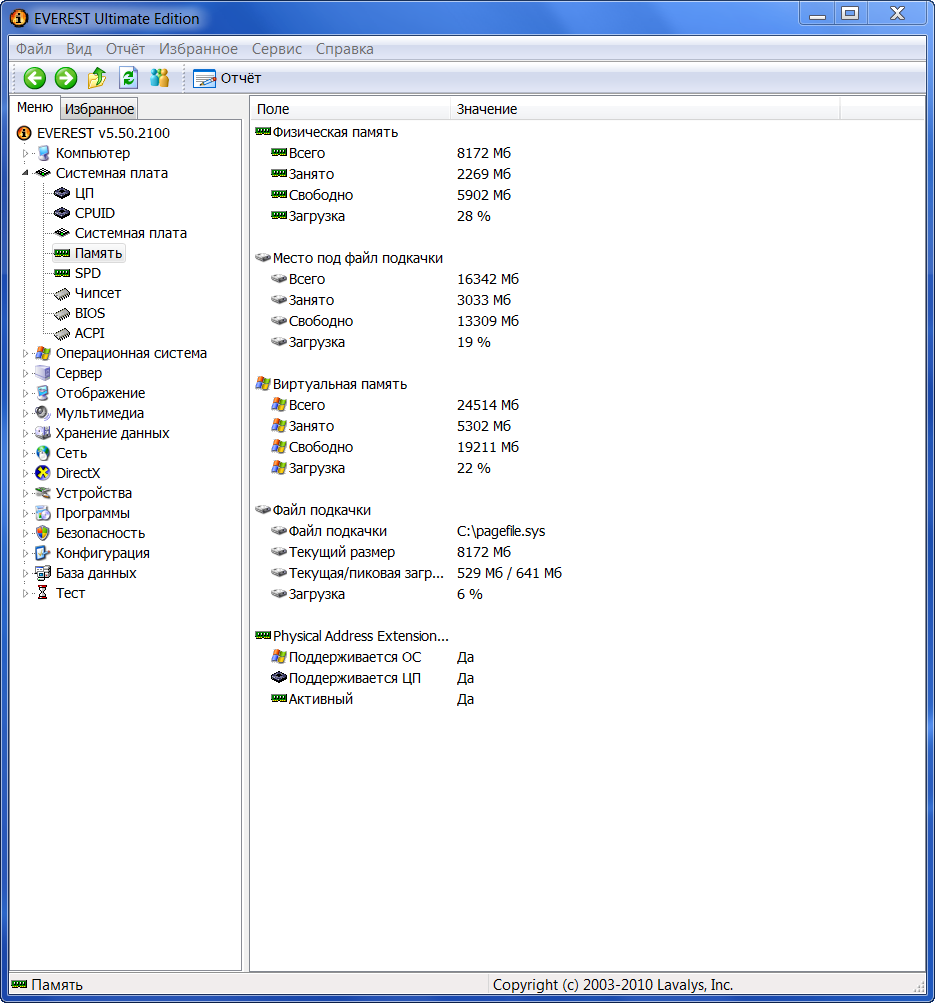Viewport: 935px width, 1003px height.
Task: Click the 16342 Мб value
Action: point(488,280)
